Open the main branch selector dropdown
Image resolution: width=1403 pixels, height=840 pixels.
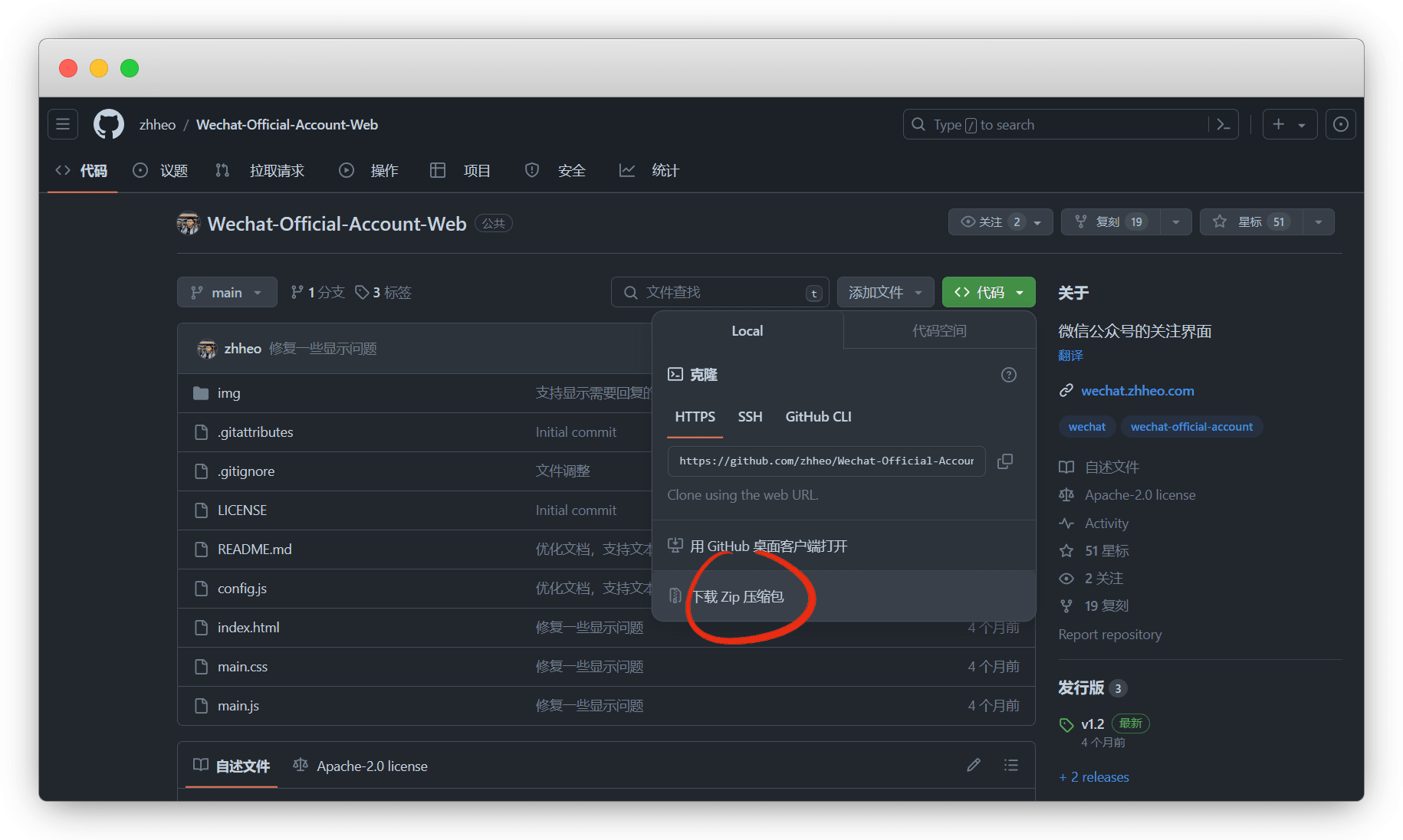click(227, 292)
